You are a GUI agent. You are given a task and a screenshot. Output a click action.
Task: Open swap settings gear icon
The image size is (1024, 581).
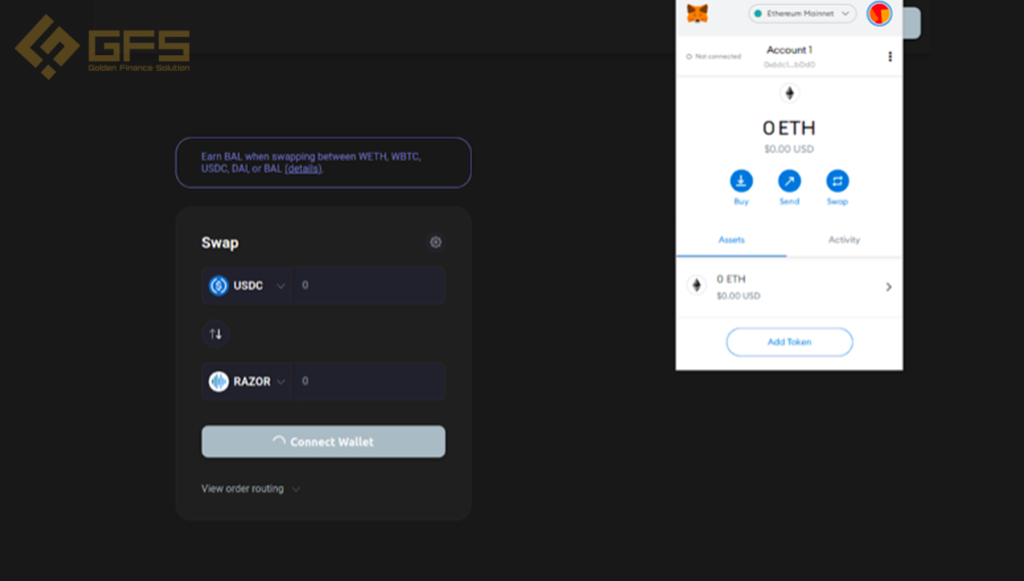pyautogui.click(x=436, y=242)
